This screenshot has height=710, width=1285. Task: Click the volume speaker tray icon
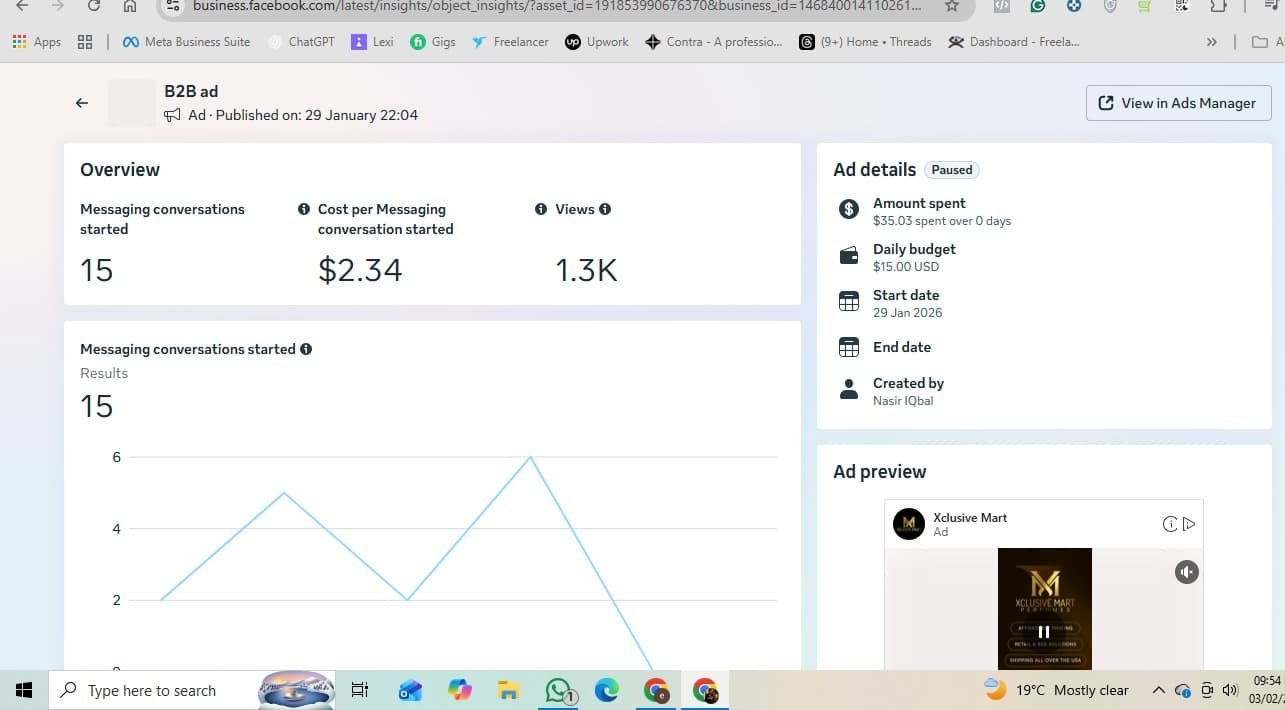[x=1230, y=690]
